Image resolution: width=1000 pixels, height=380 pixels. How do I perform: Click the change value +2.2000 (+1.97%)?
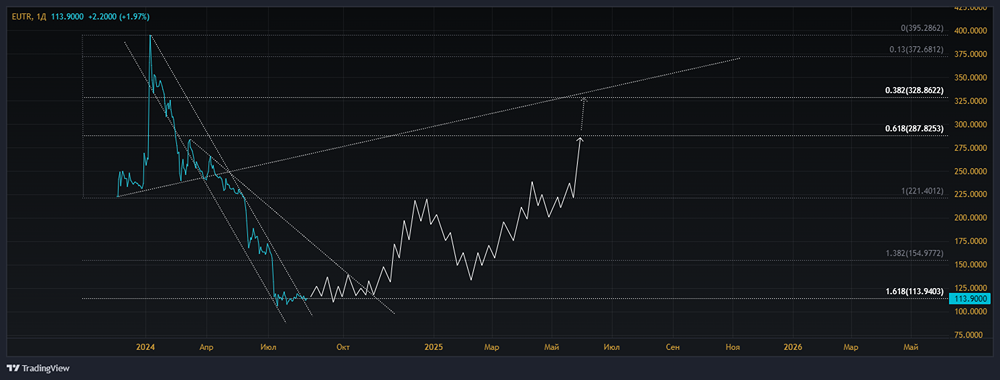[119, 17]
